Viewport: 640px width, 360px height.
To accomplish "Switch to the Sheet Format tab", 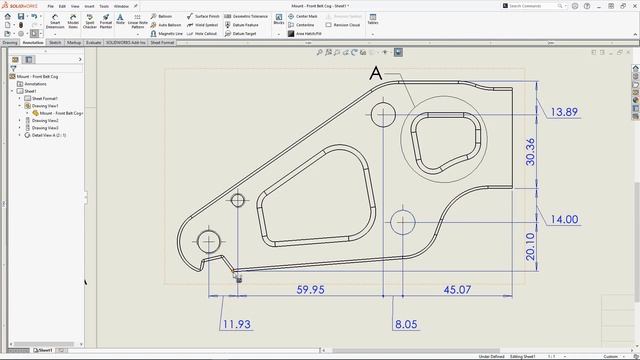I will 162,42.
